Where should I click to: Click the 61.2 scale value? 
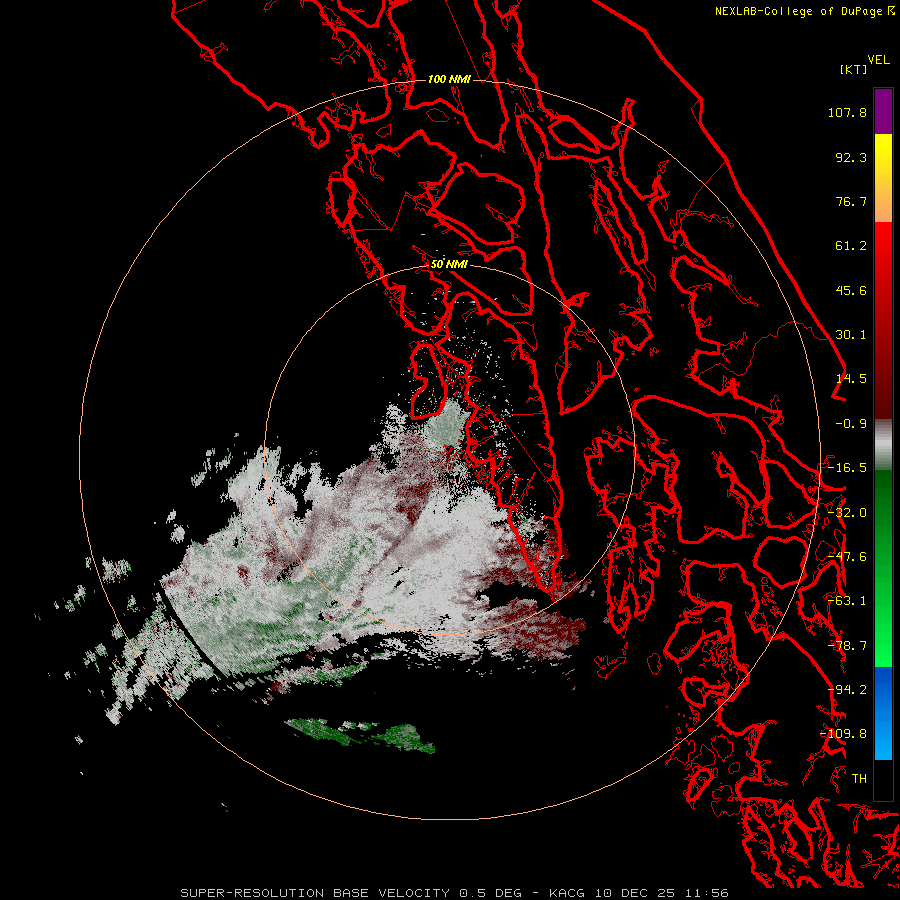tap(851, 246)
